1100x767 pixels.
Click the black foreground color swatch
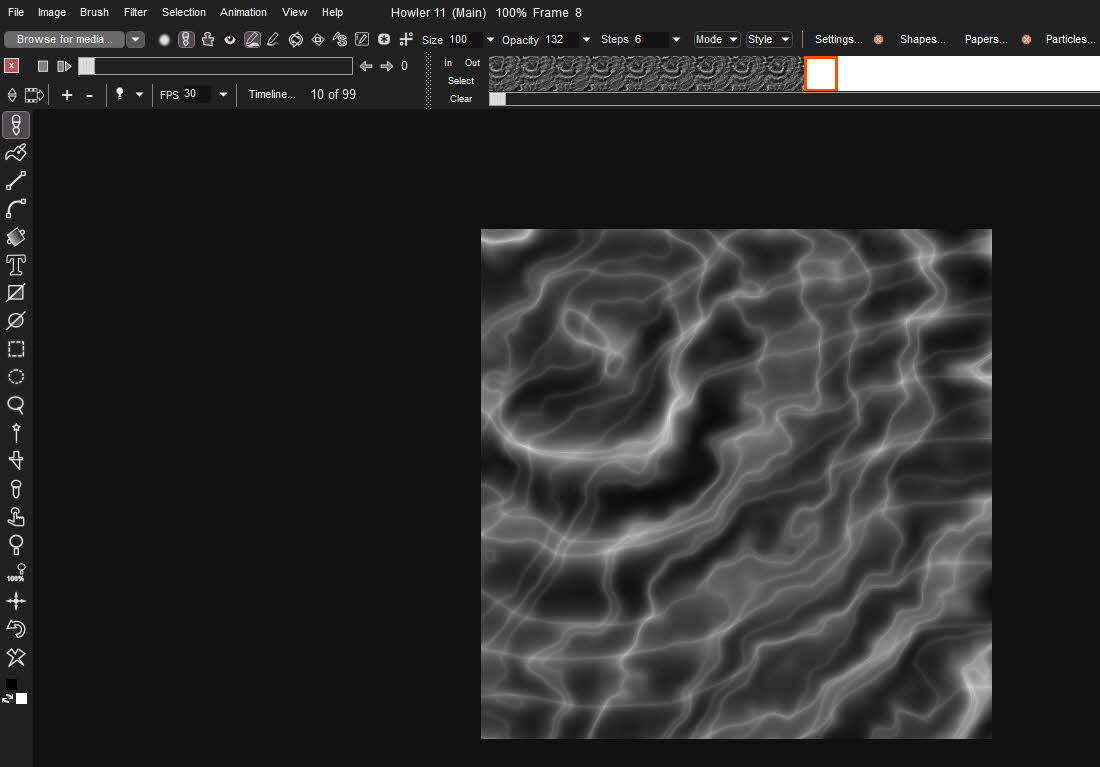point(12,684)
